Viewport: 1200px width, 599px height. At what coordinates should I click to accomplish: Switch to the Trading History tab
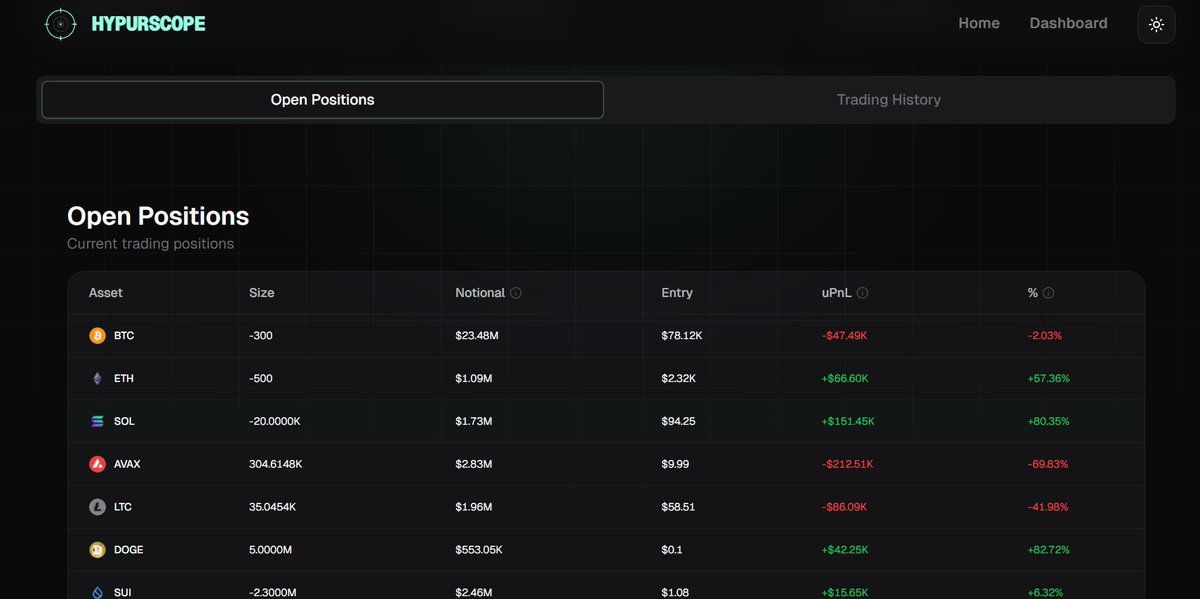tap(888, 100)
